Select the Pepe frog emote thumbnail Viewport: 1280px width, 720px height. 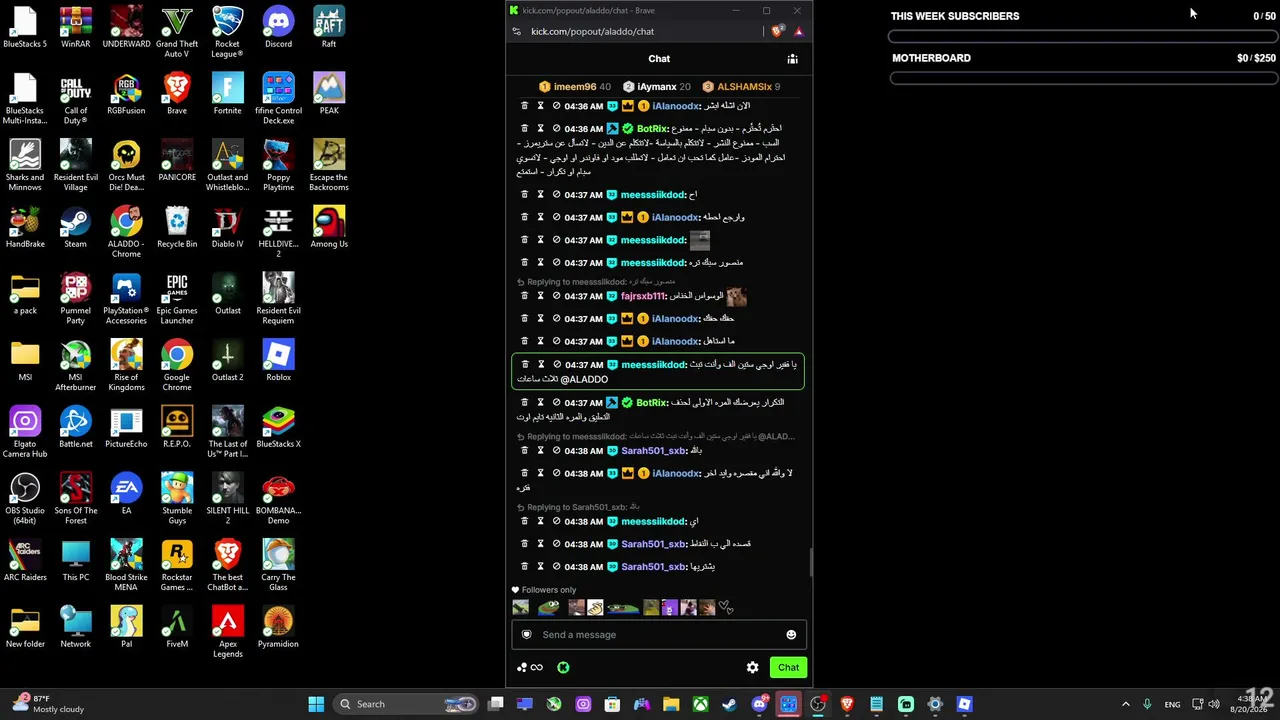[x=548, y=607]
